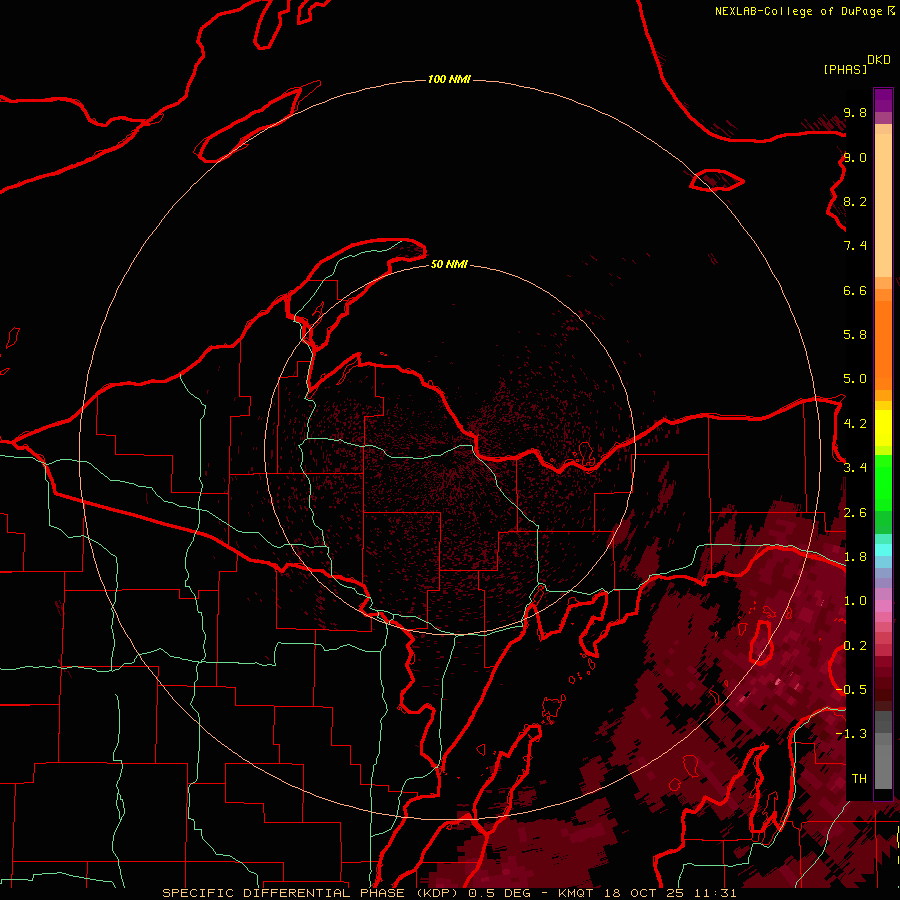
Task: Click the NEXLAB-College of DuPage credit text
Action: 799,11
